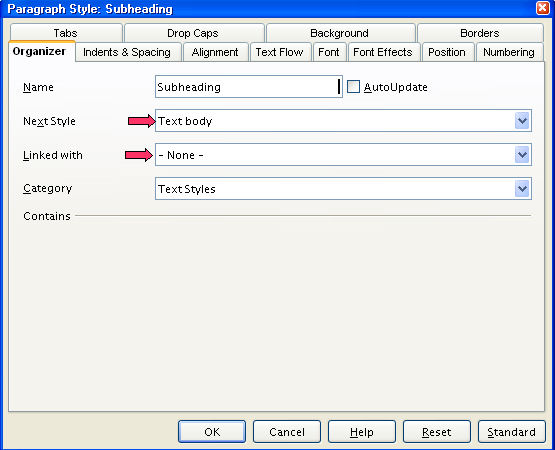555x450 pixels.
Task: Expand the Linked with dropdown arrow
Action: click(x=522, y=155)
